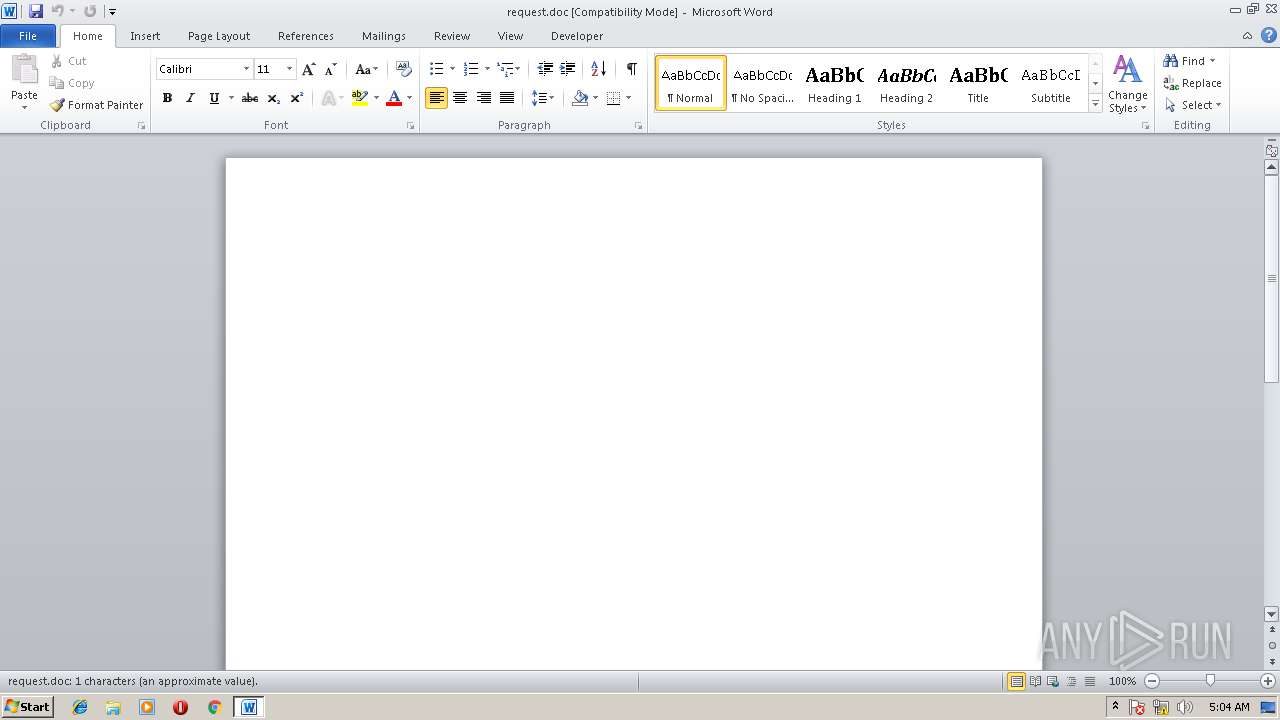Click the Superscript icon
Image resolution: width=1280 pixels, height=720 pixels.
(296, 98)
